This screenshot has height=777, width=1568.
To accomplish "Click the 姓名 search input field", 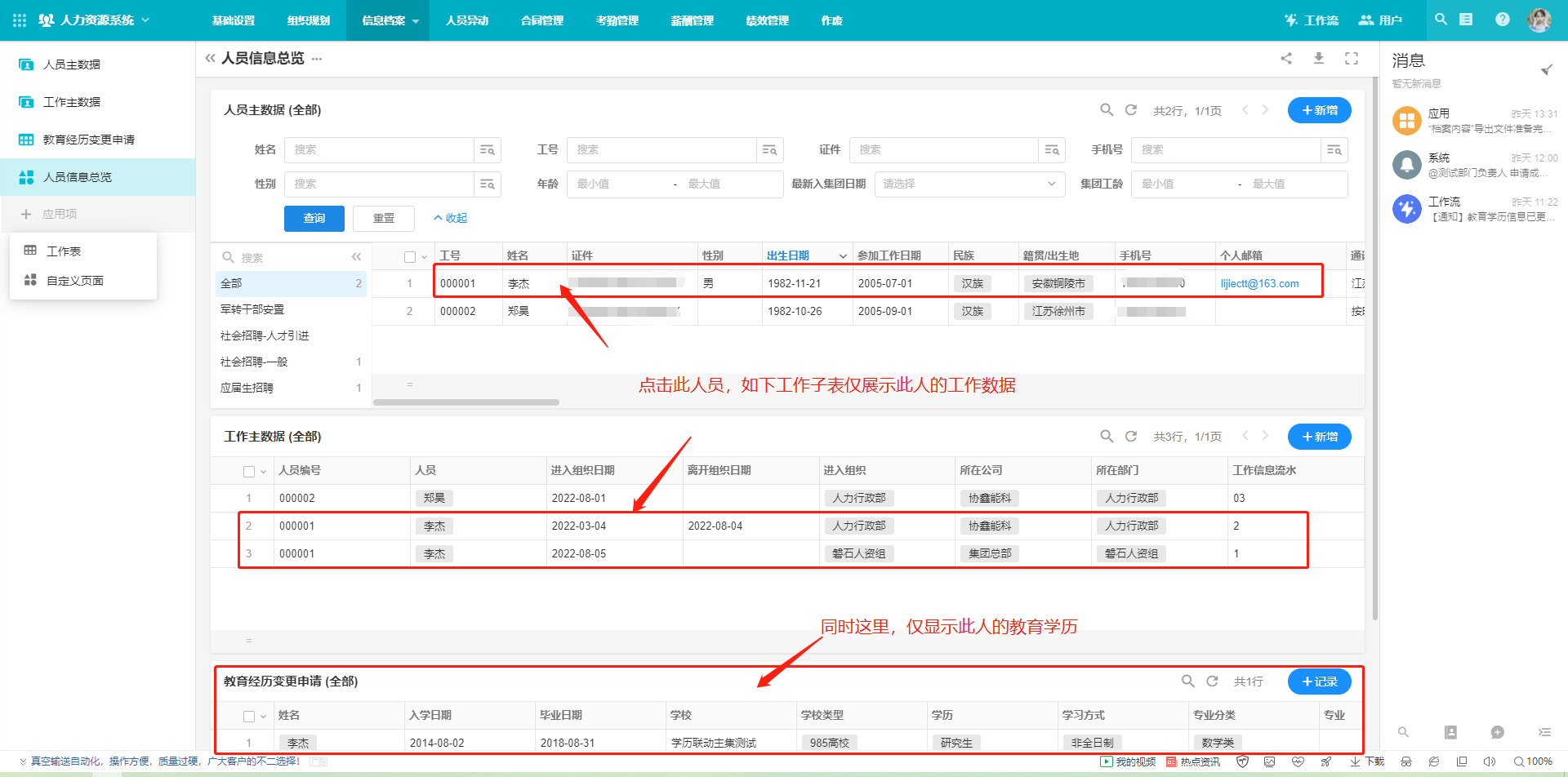I will click(x=380, y=150).
